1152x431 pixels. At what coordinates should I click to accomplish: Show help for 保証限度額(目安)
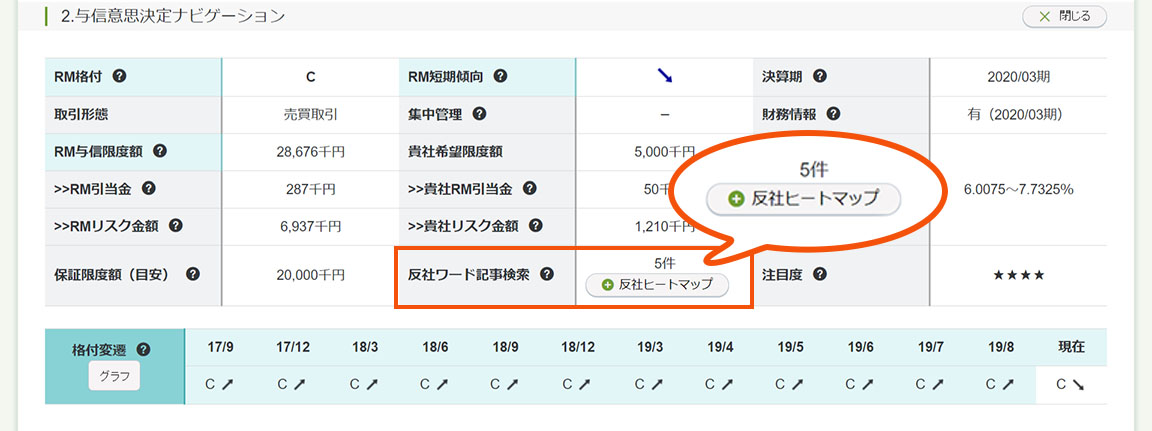(192, 274)
